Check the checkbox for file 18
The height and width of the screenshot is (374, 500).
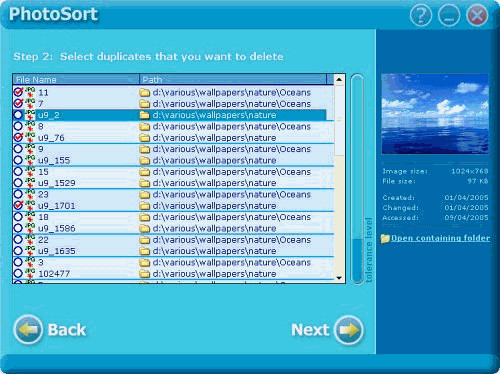click(x=18, y=217)
